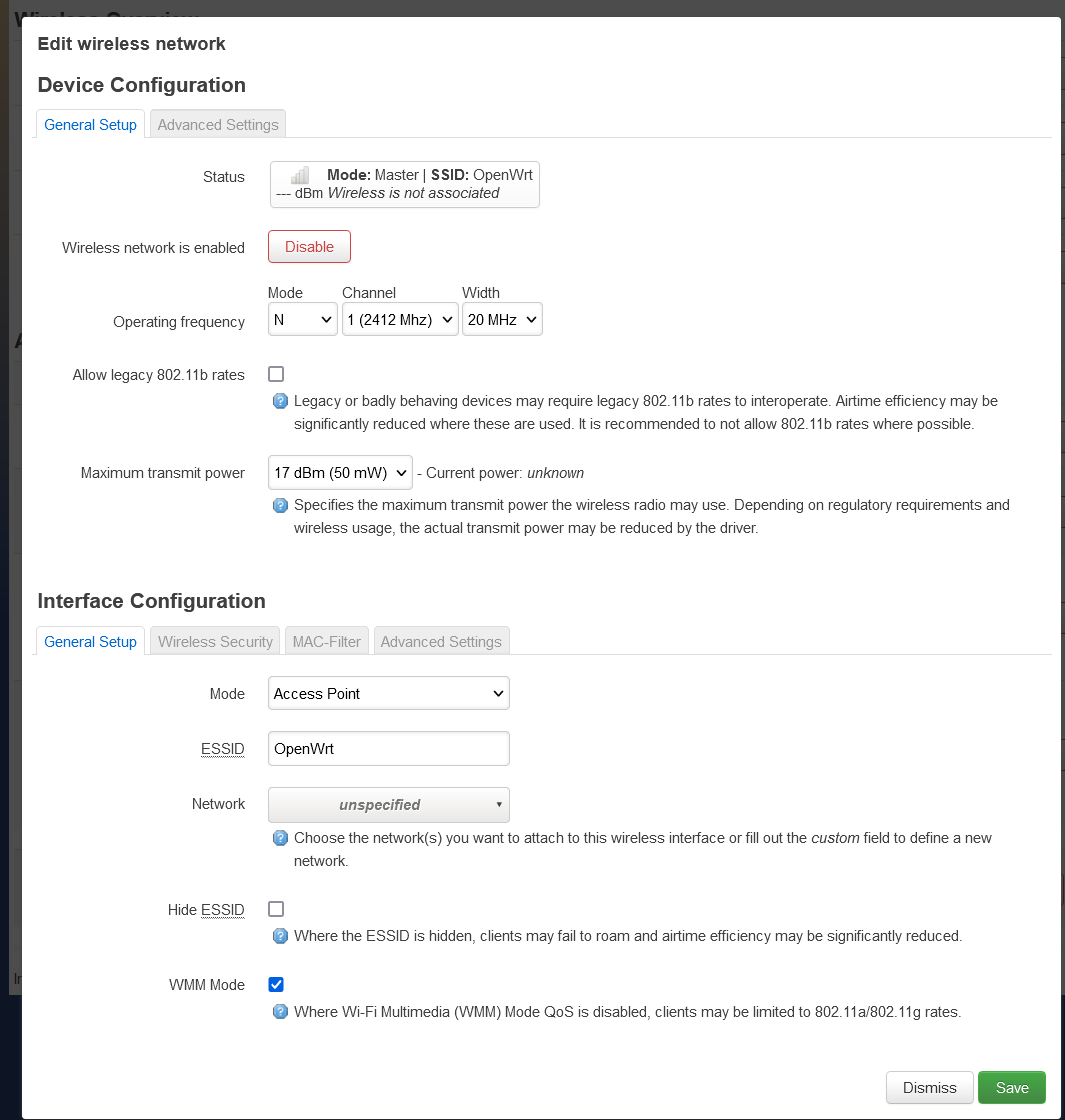Open the Width dropdown showing 20 MHz
The width and height of the screenshot is (1065, 1120).
[x=502, y=319]
